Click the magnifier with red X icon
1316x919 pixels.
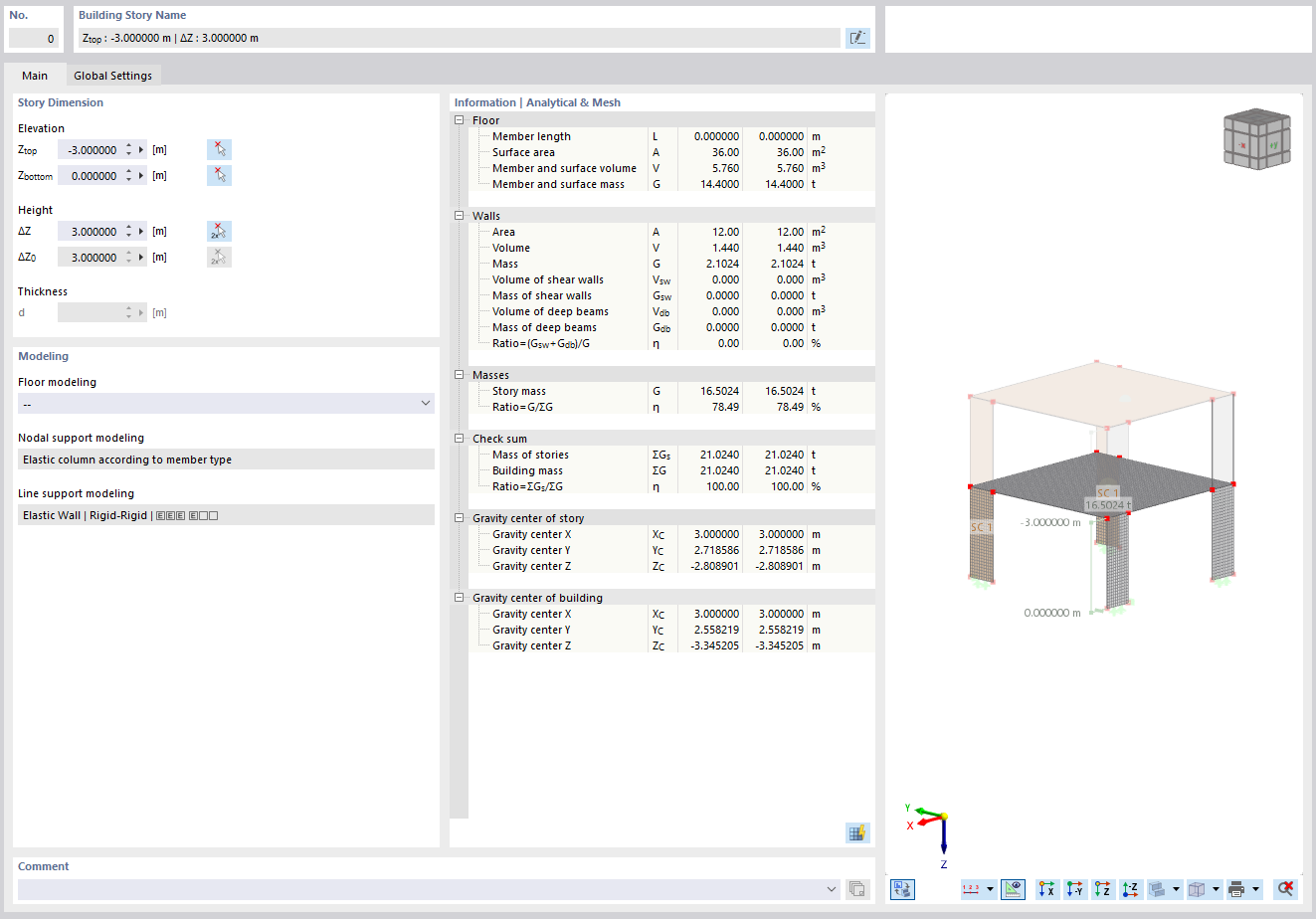point(1285,889)
